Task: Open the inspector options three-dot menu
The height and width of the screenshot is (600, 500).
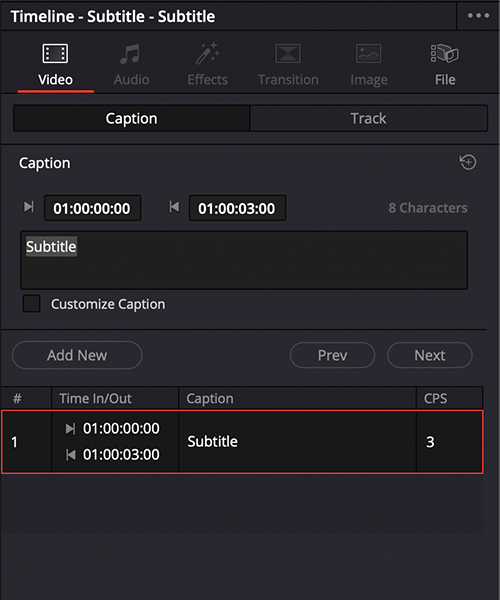Action: coord(478,16)
